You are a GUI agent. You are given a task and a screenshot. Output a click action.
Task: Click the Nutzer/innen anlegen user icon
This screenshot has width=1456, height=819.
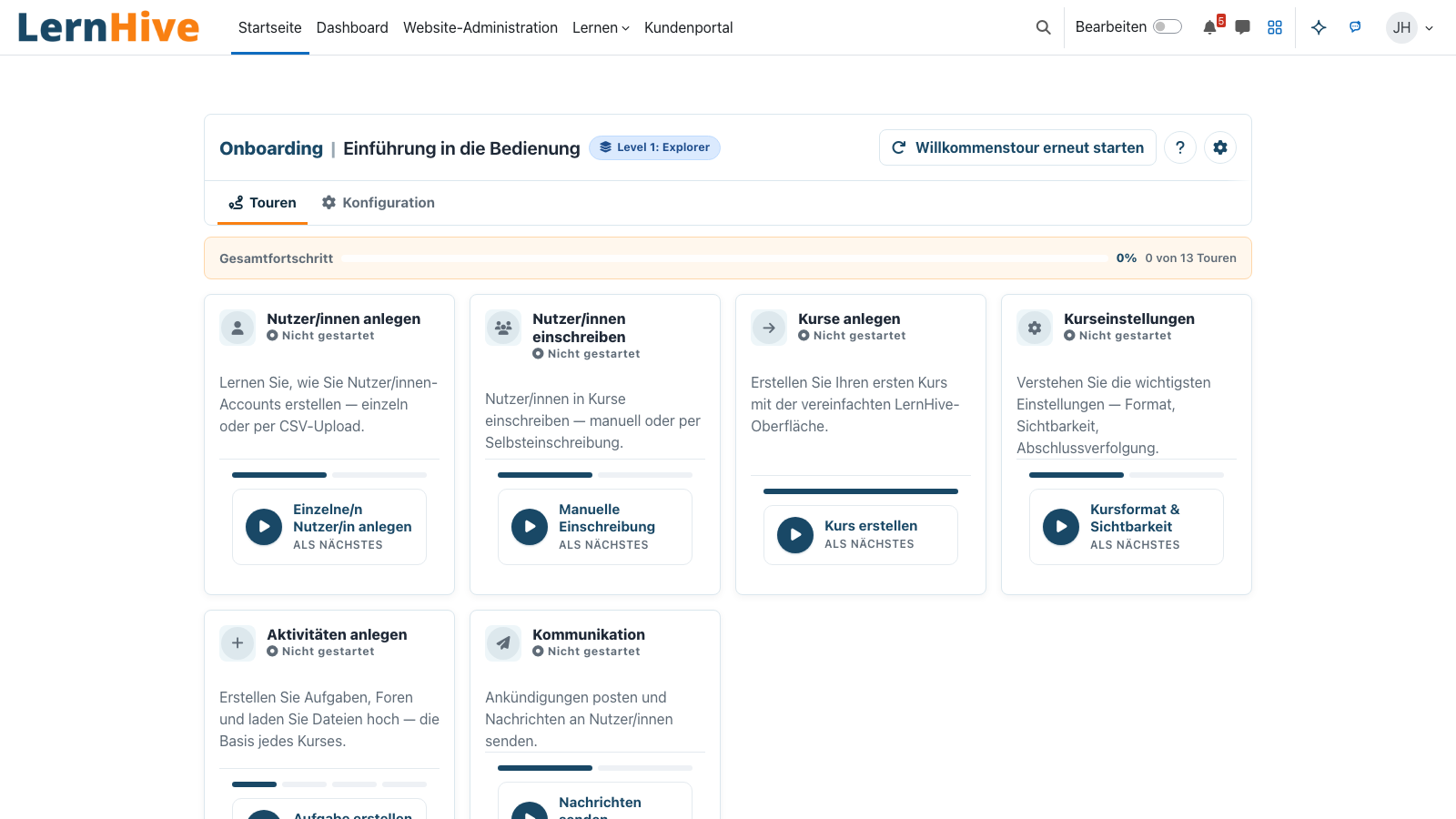click(238, 328)
